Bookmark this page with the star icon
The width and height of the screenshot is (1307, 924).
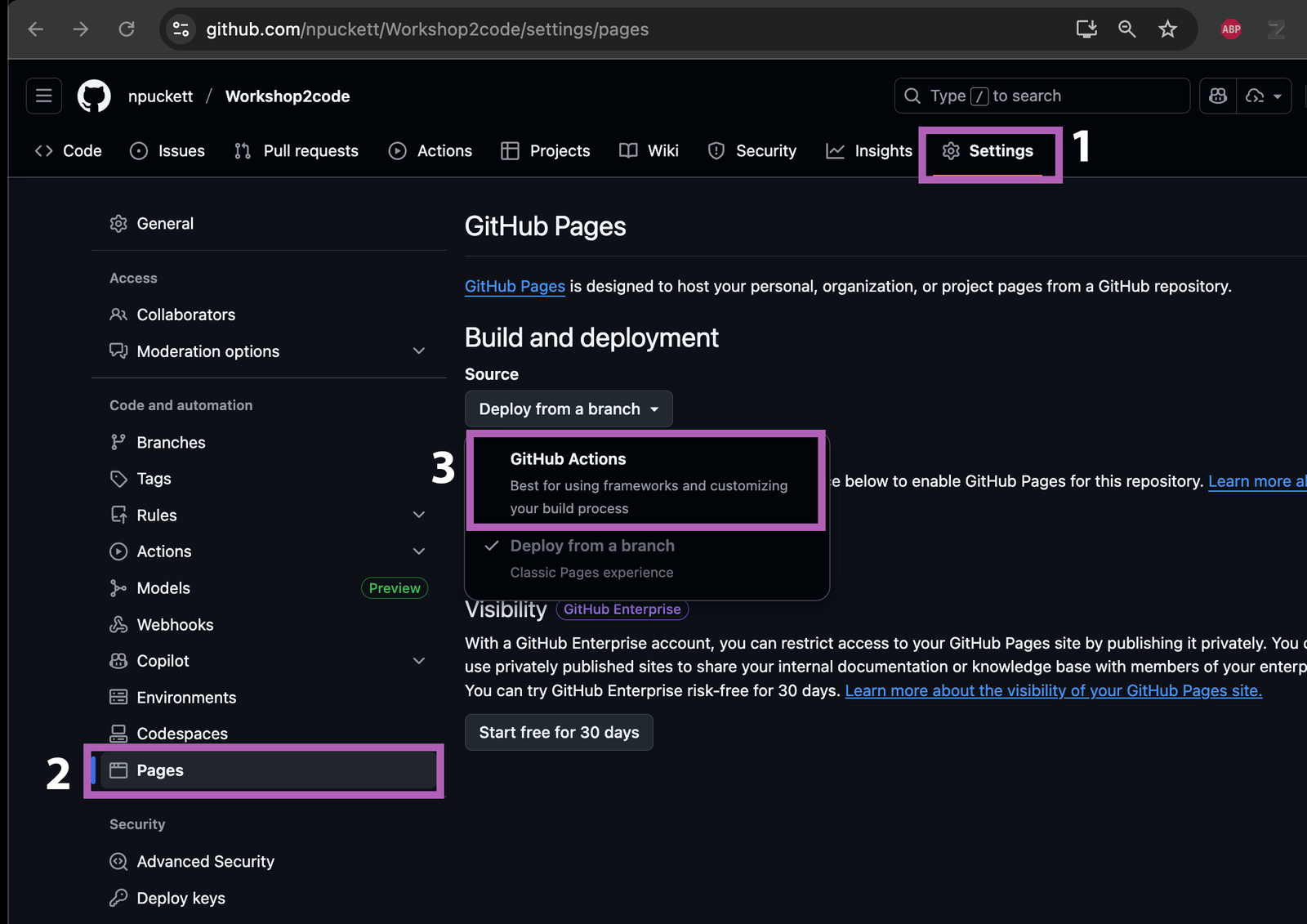coord(1168,29)
